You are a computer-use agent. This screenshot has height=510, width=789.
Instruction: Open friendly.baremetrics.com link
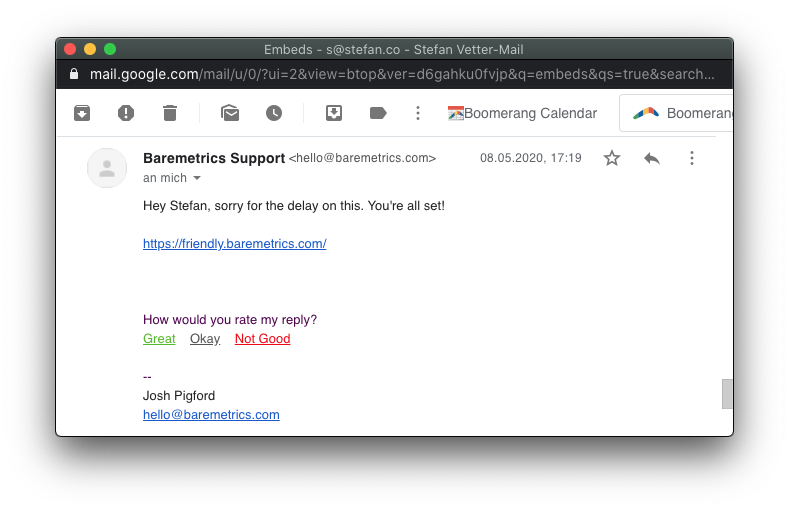pos(234,244)
